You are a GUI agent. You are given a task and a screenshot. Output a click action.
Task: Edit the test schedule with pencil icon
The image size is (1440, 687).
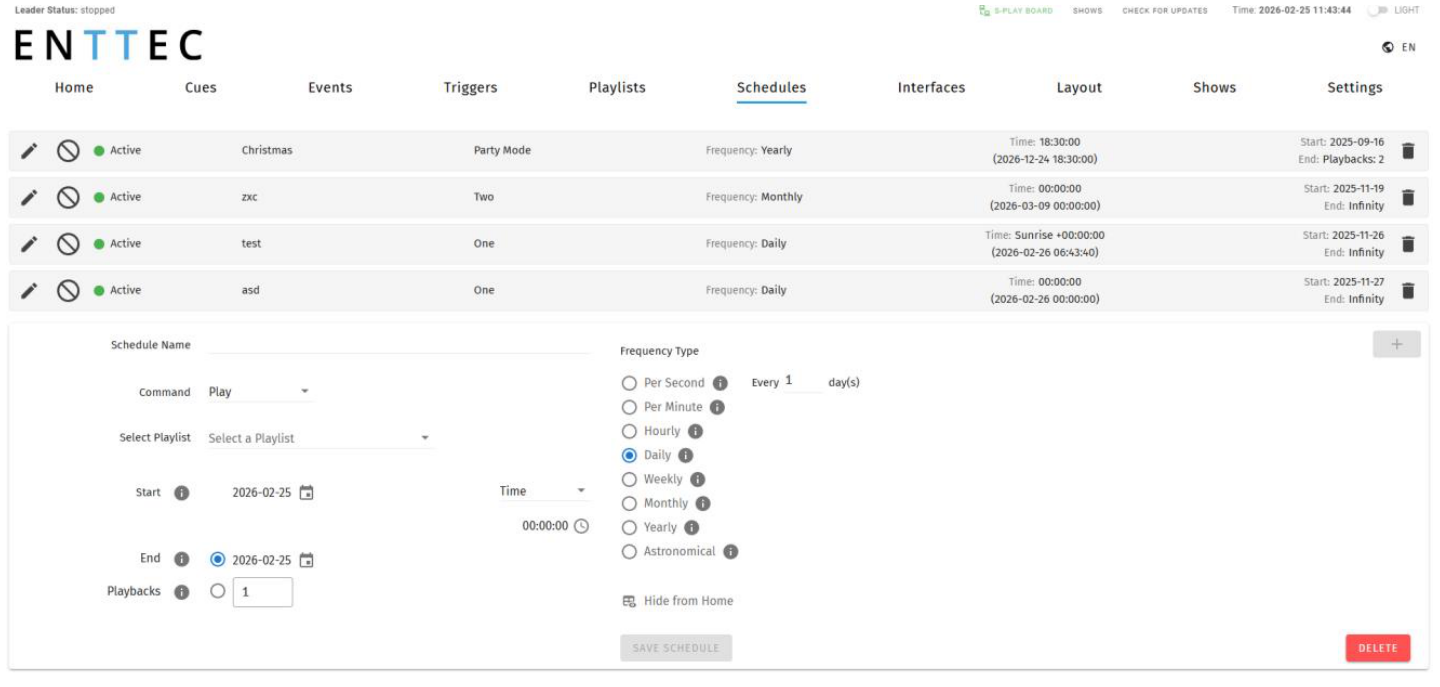(x=30, y=244)
